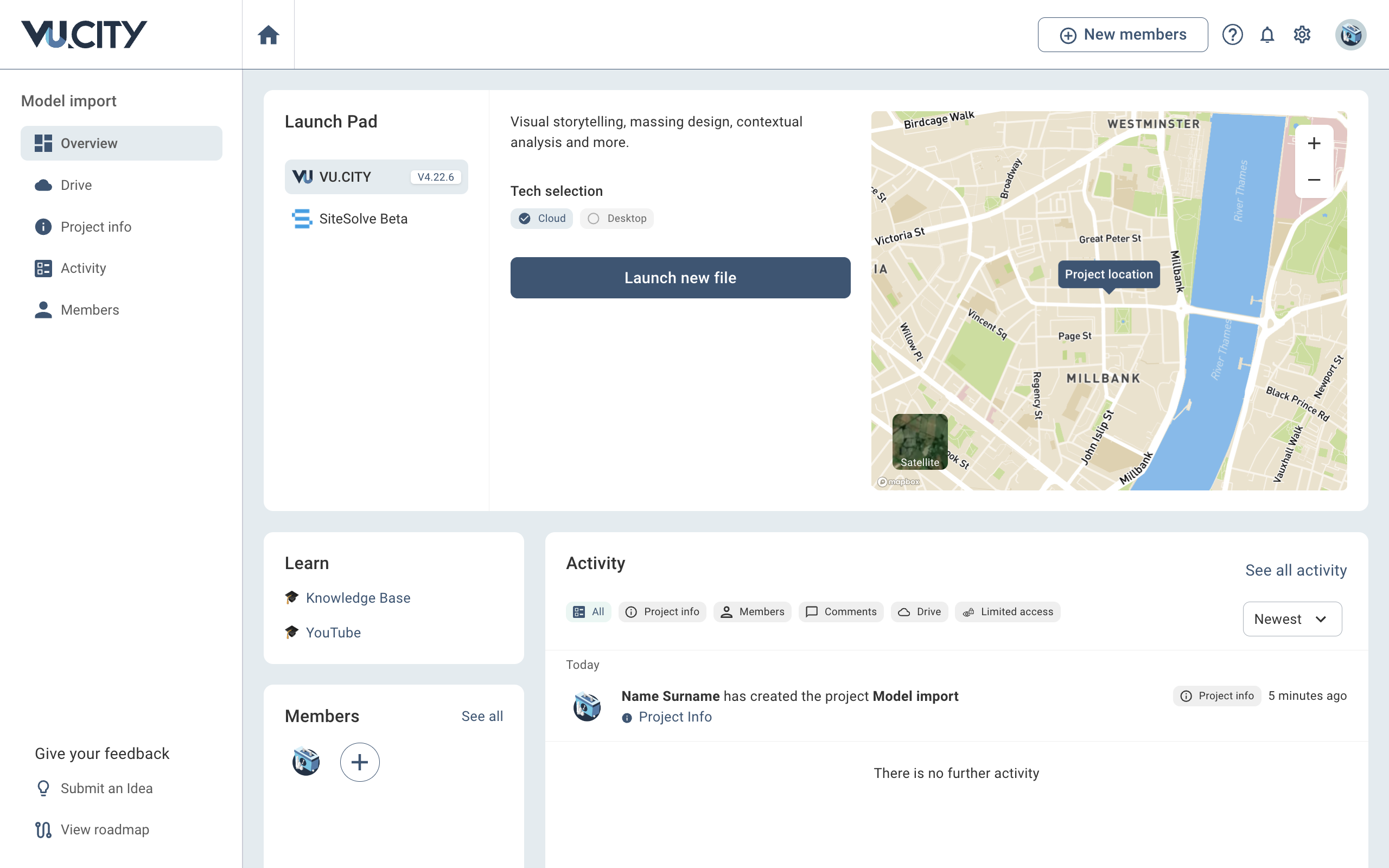Open the notifications bell
1389x868 pixels.
click(x=1267, y=35)
